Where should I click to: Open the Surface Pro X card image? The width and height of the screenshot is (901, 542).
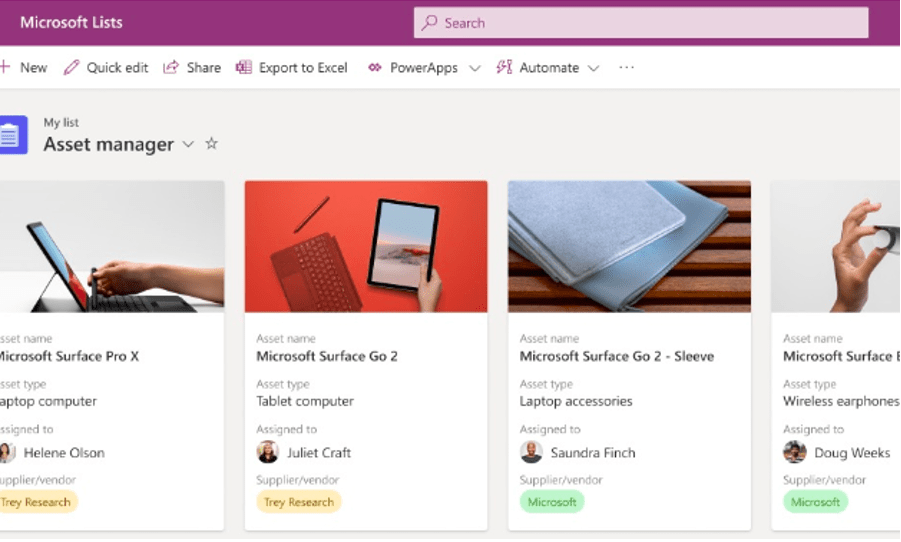(112, 247)
